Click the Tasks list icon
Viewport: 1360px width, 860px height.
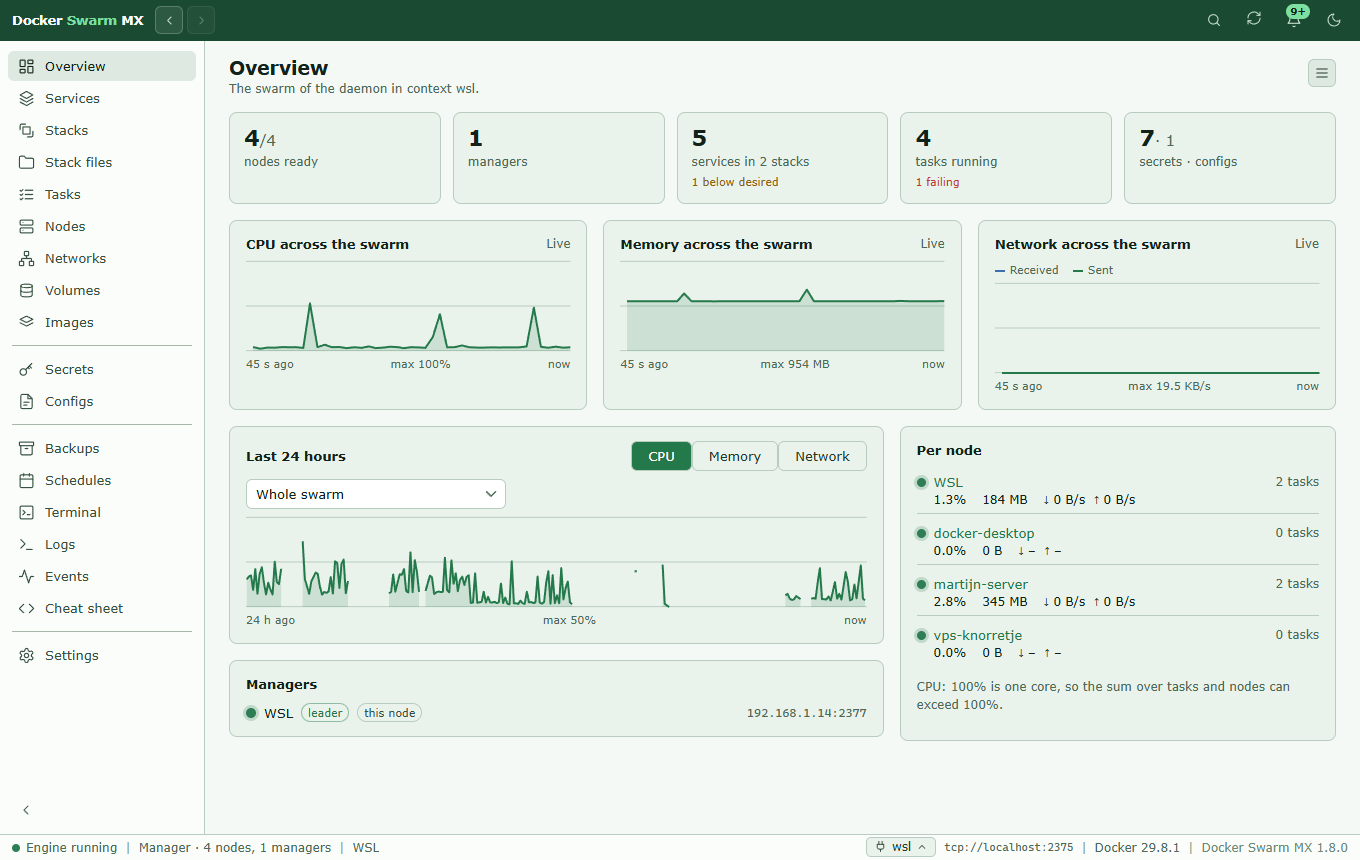26,194
